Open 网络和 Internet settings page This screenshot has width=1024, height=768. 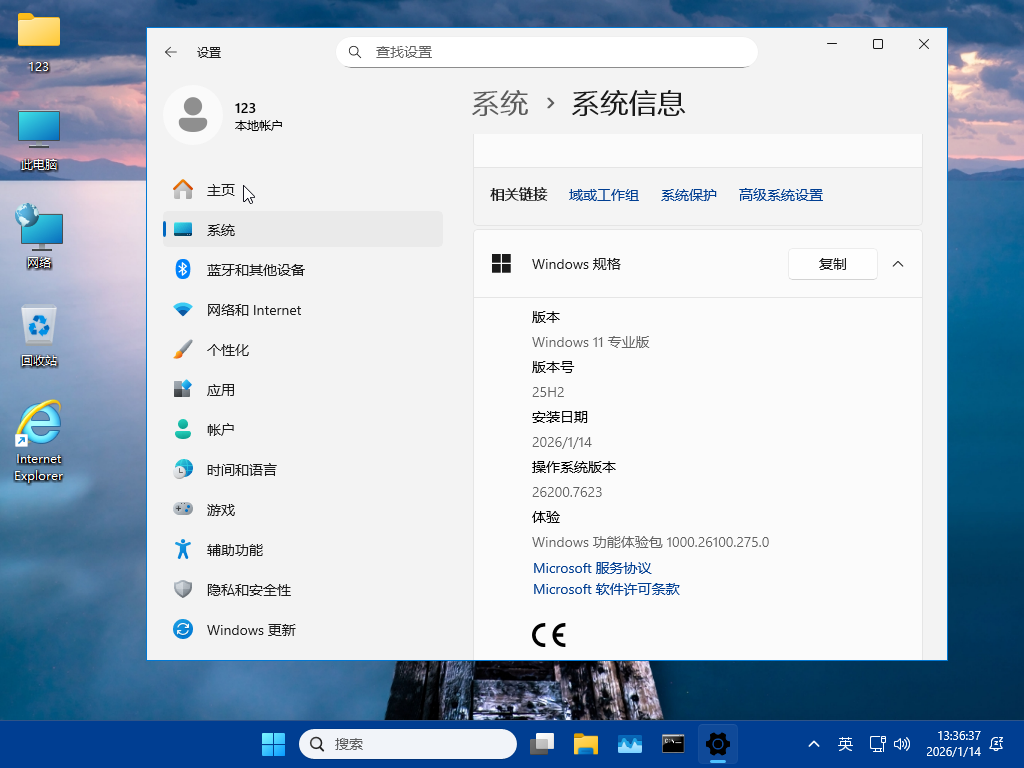point(253,310)
